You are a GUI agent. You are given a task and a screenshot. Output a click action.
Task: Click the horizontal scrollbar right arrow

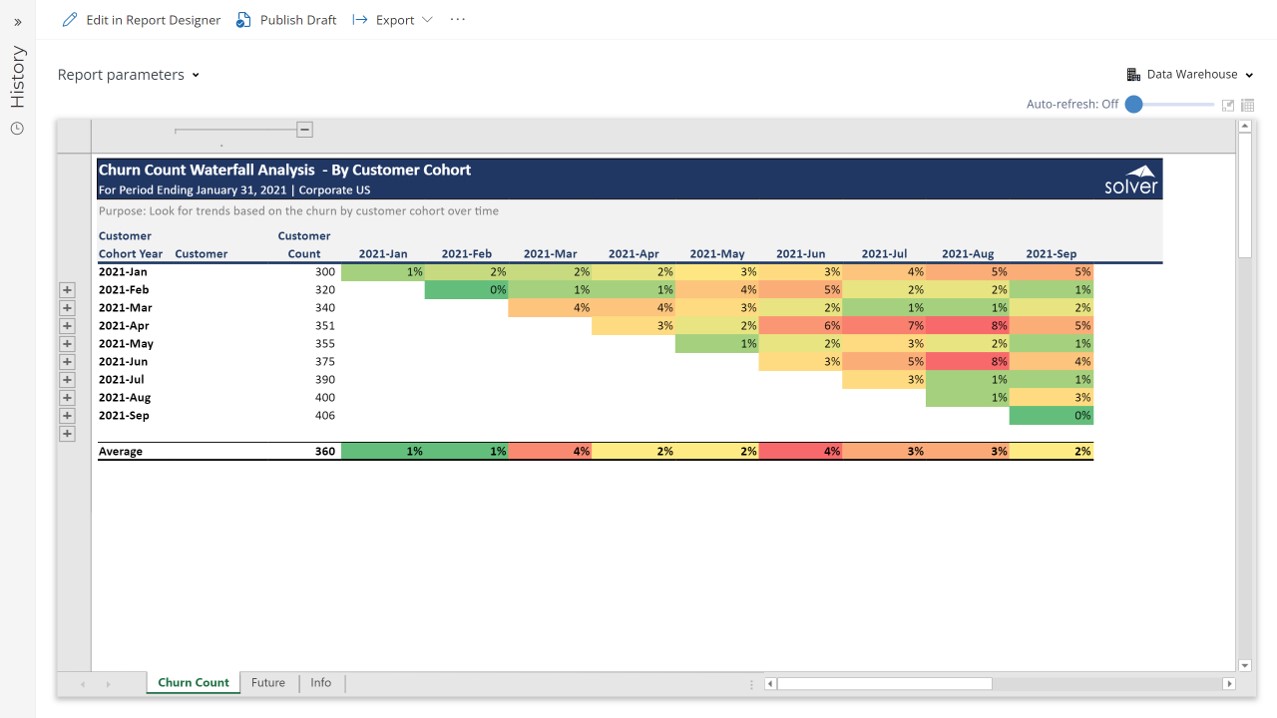[x=1229, y=684]
